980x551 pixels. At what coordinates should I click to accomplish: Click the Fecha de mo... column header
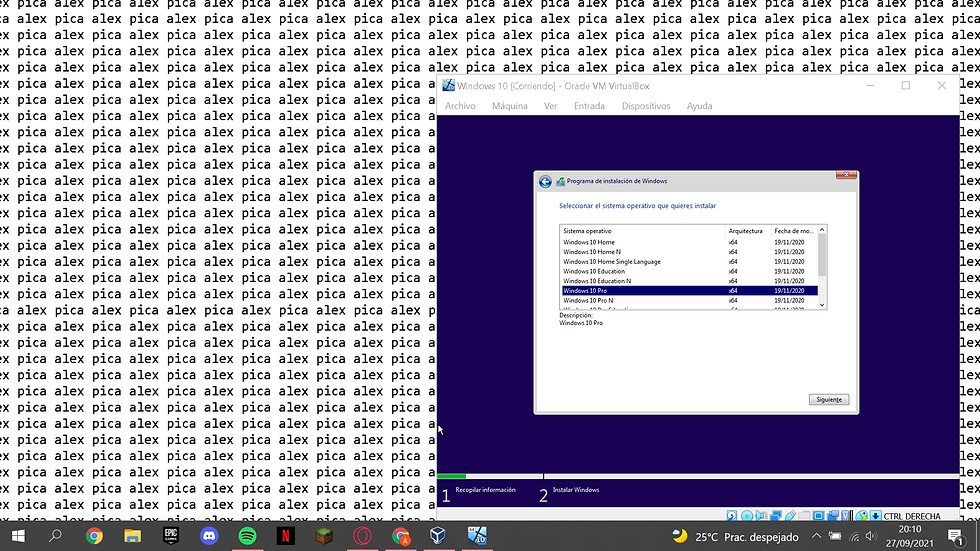coord(794,231)
